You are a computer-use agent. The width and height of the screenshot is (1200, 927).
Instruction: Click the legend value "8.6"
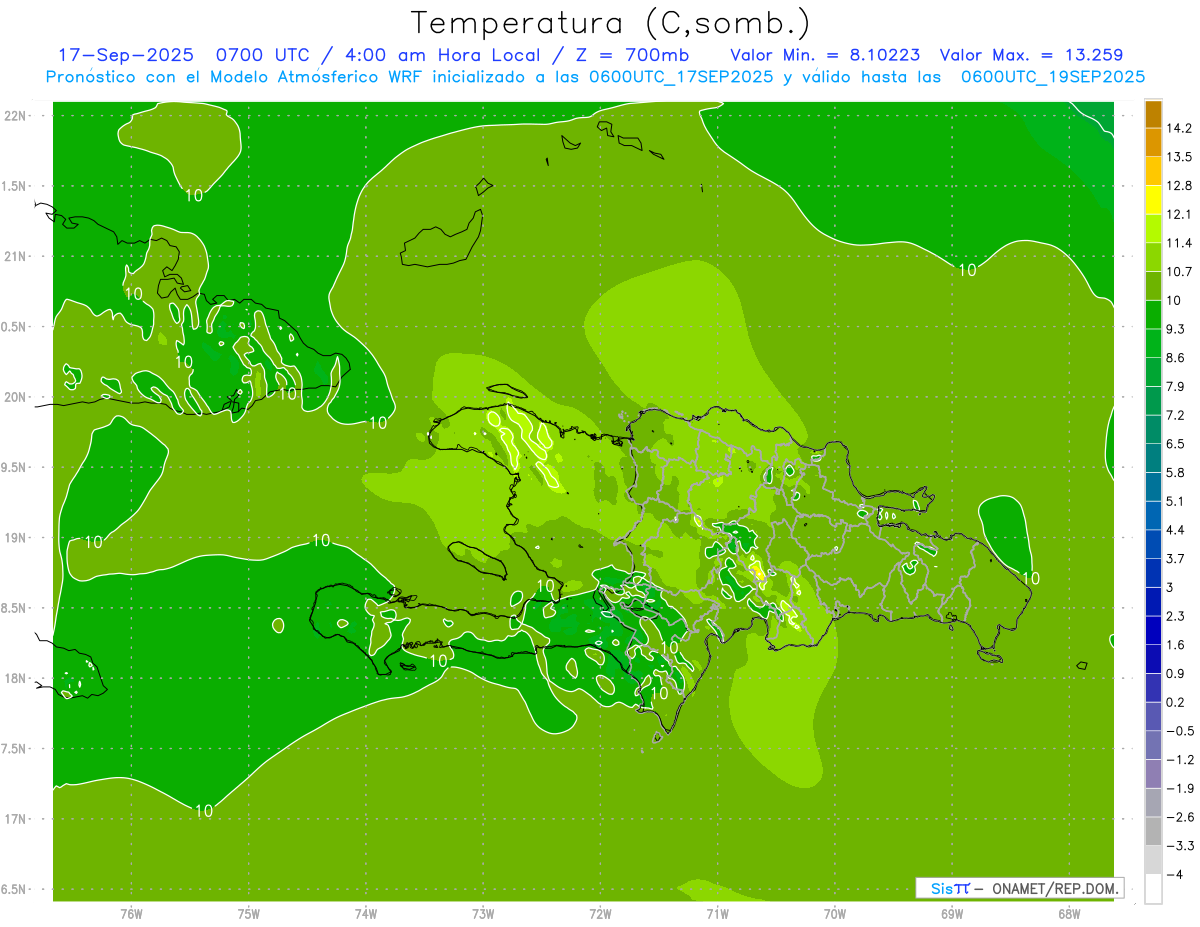(1176, 358)
